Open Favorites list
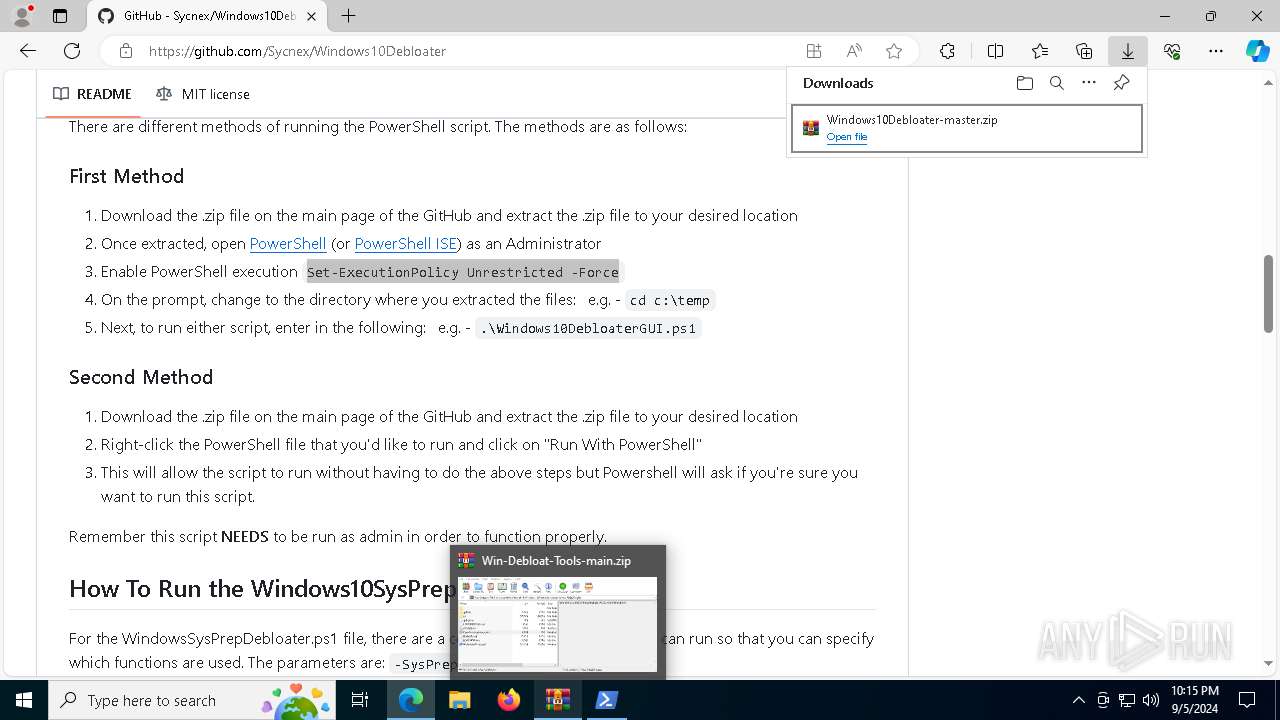 (1040, 51)
